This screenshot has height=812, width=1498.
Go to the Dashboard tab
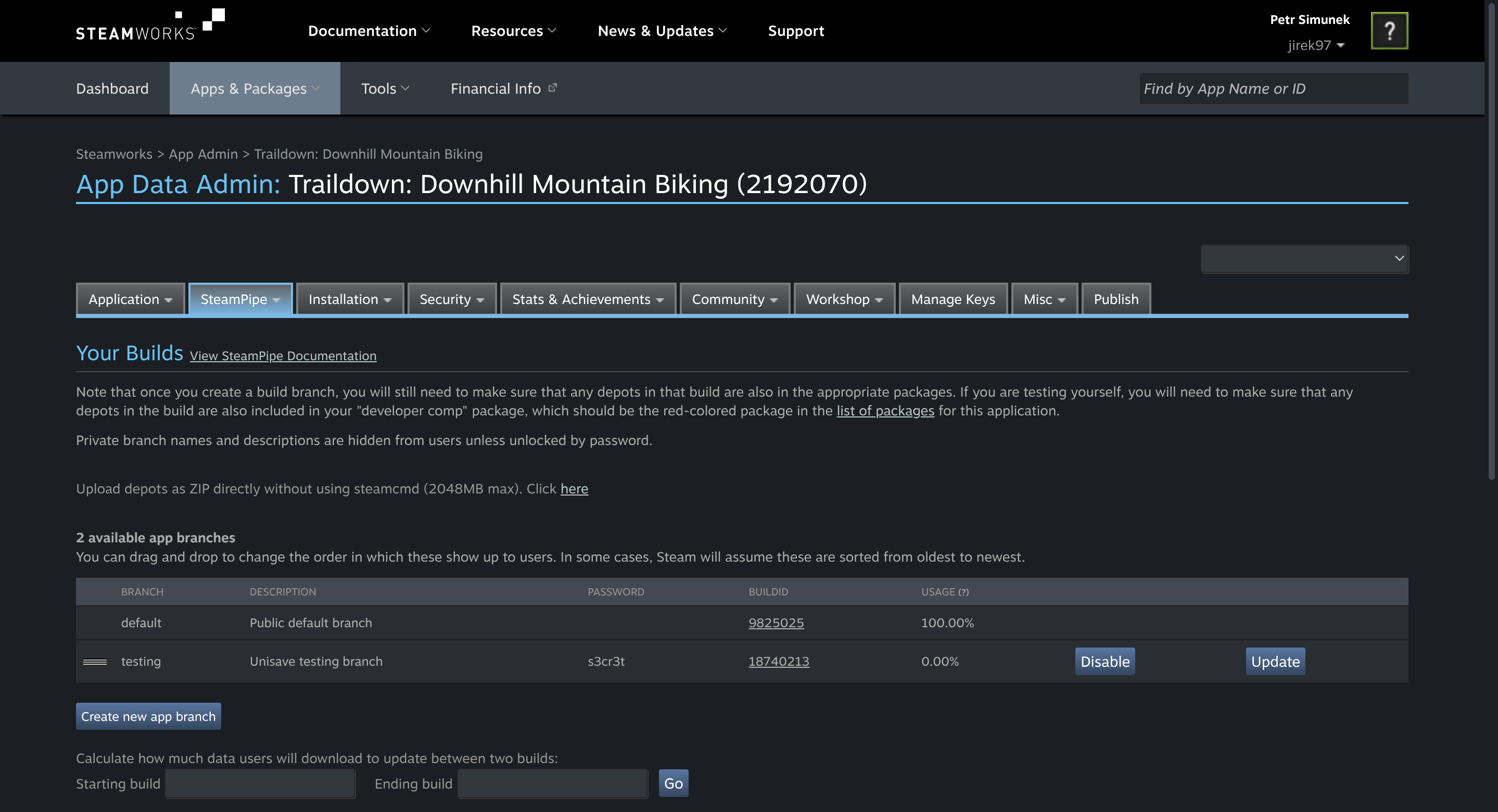tap(112, 88)
